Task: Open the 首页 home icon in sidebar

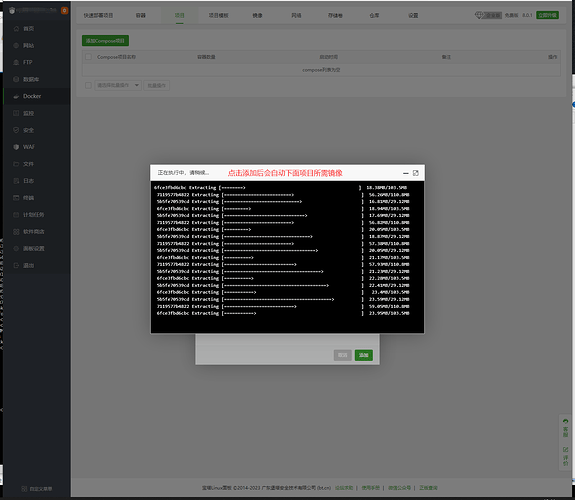Action: coord(16,29)
